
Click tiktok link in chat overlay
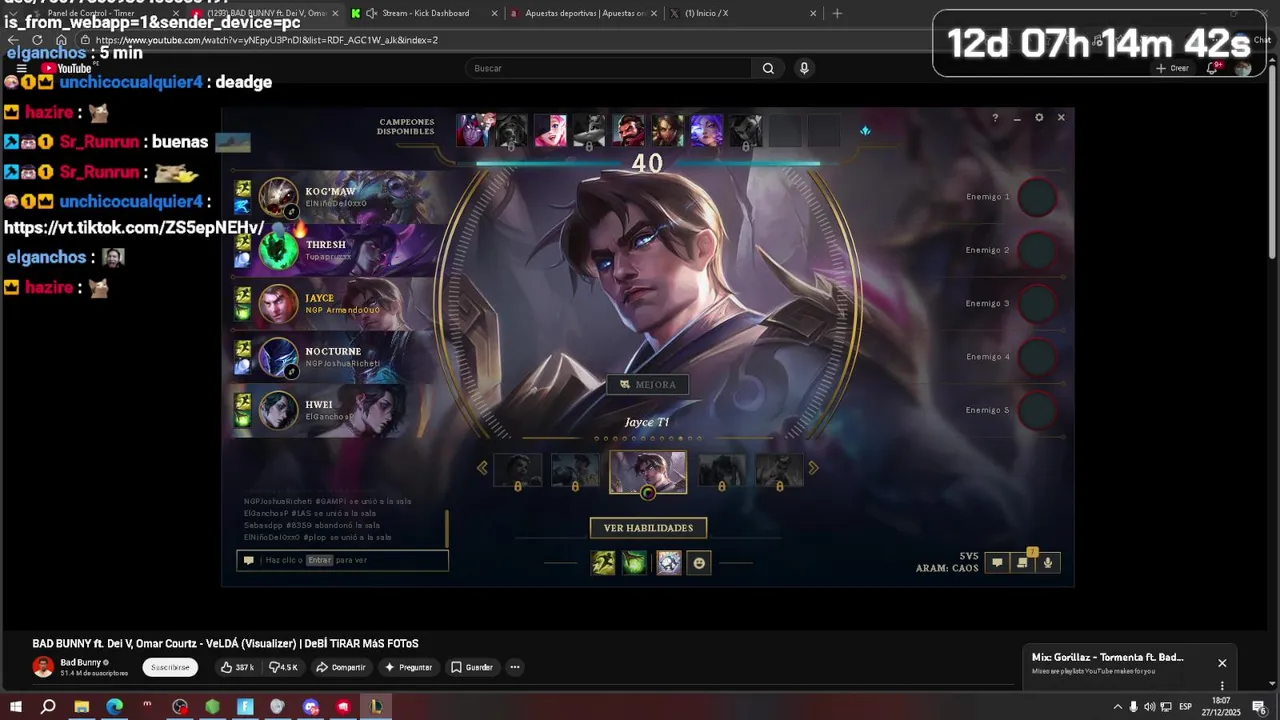point(134,228)
